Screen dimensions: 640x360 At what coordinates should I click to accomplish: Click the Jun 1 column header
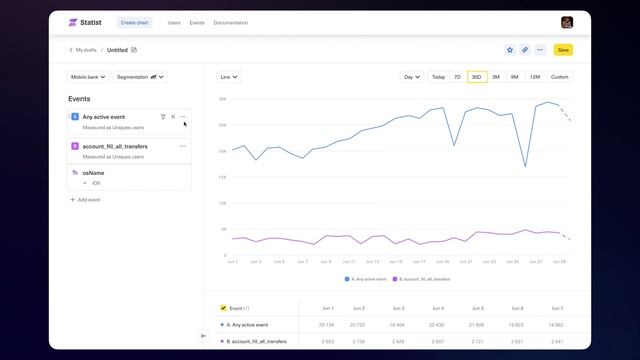click(328, 308)
